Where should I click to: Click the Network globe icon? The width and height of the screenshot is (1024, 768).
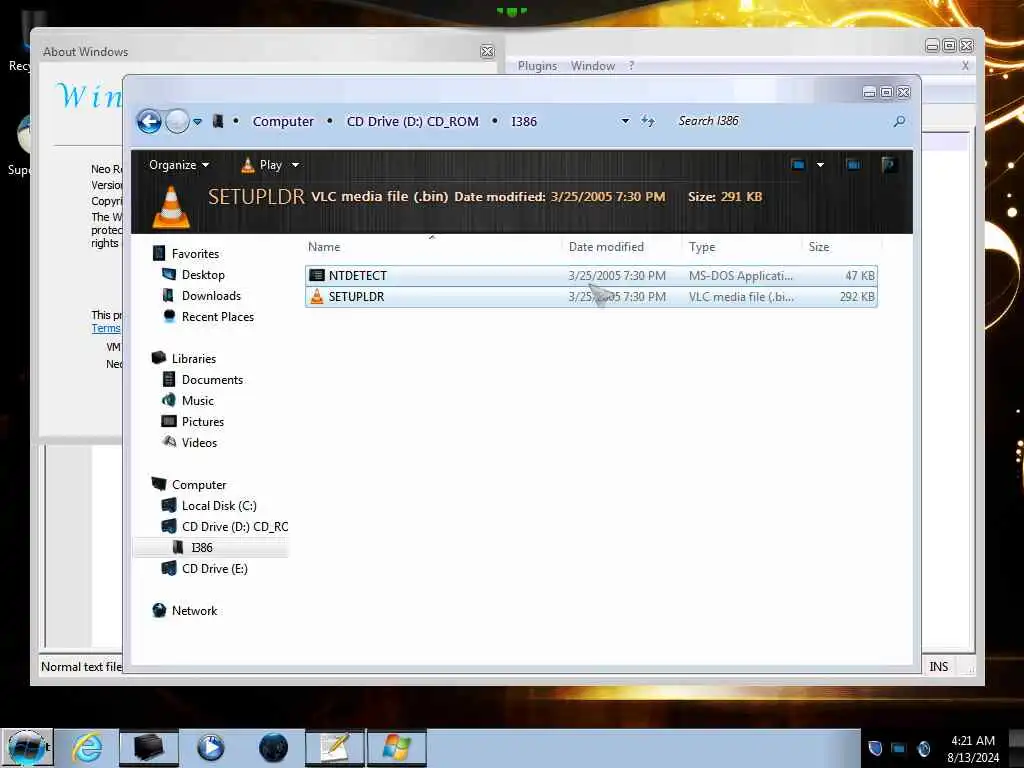point(159,611)
